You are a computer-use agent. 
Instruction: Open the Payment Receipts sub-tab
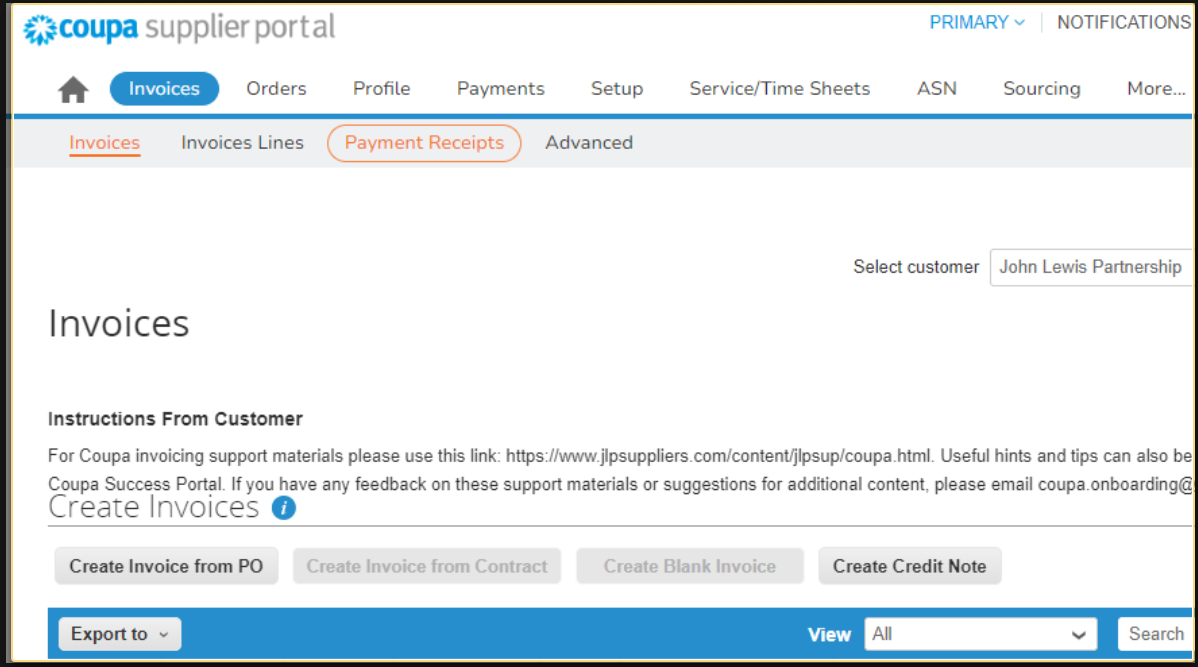click(424, 143)
